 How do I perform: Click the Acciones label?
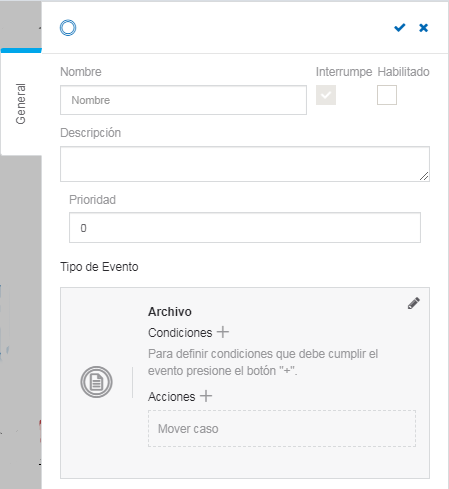(172, 397)
